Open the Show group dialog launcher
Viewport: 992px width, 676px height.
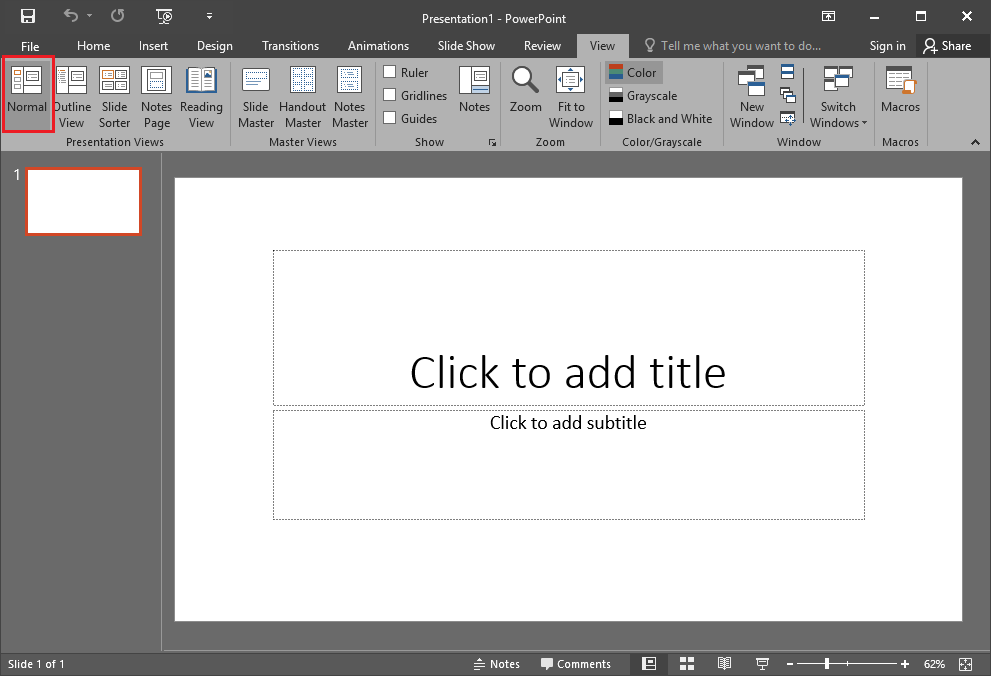[x=492, y=143]
